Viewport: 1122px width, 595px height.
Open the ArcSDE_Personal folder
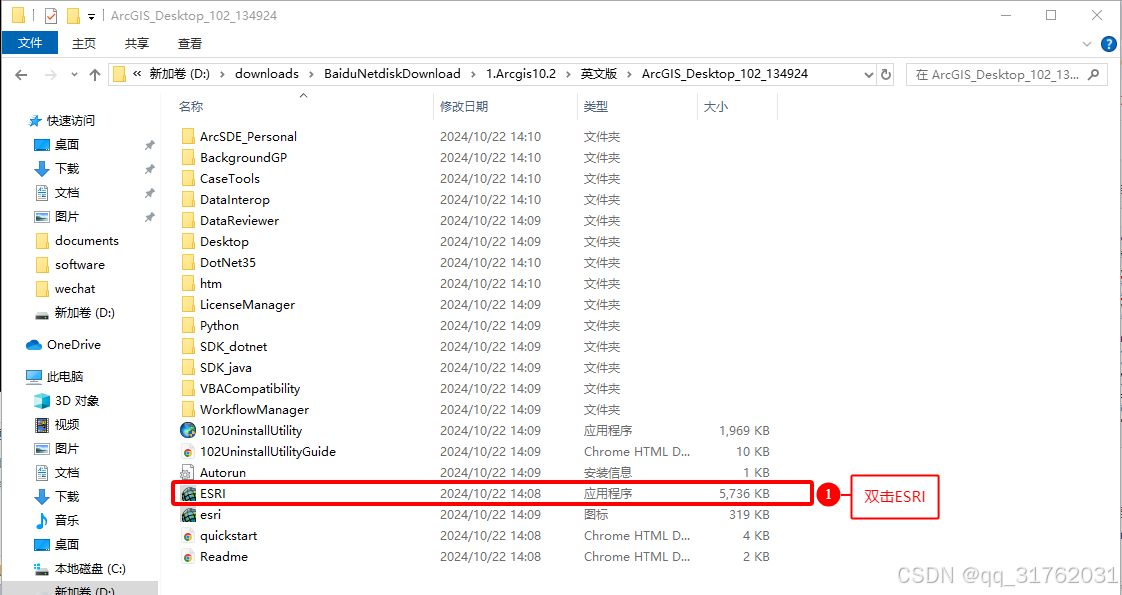(248, 137)
